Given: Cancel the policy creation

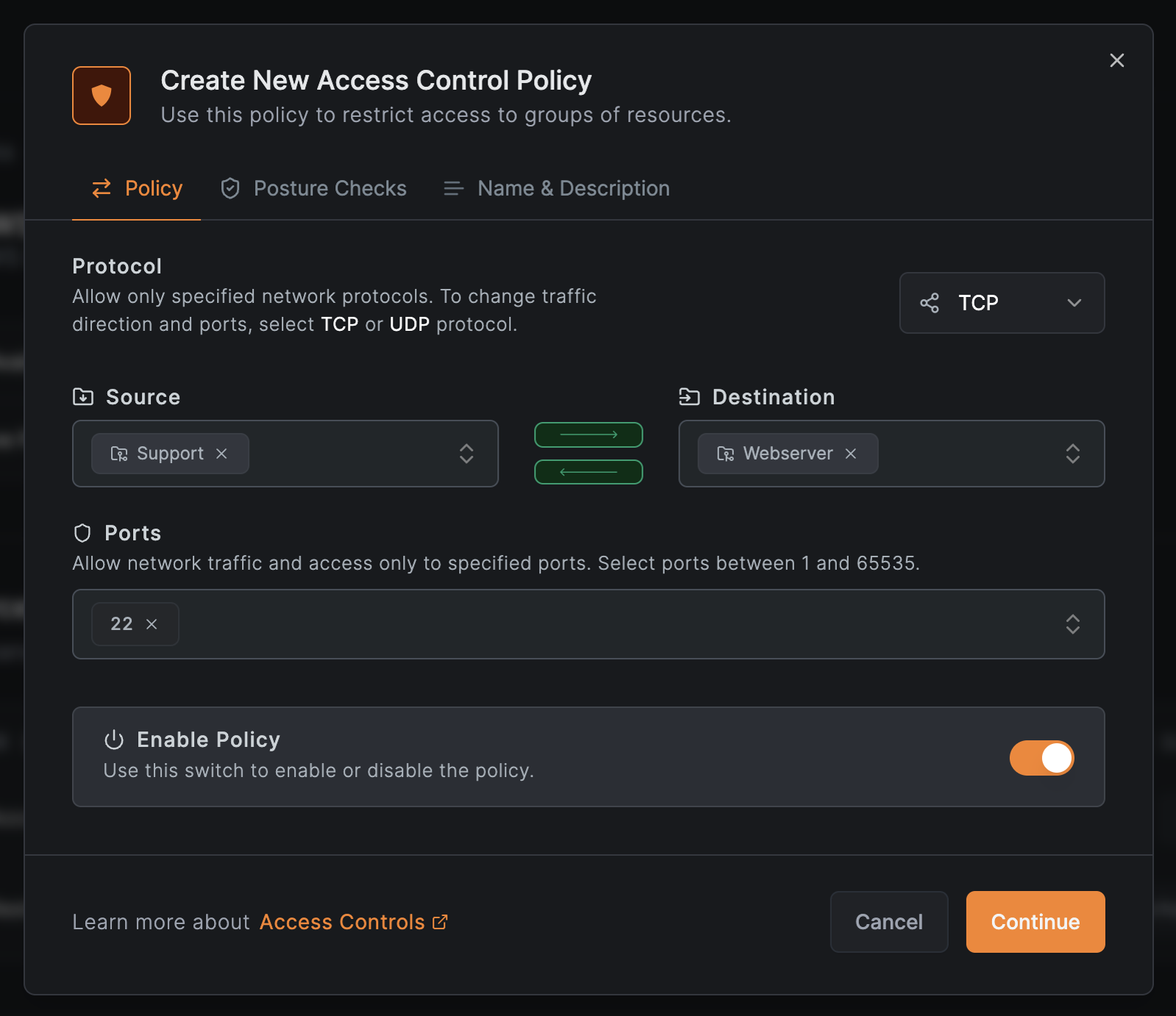Looking at the screenshot, I should (x=888, y=922).
